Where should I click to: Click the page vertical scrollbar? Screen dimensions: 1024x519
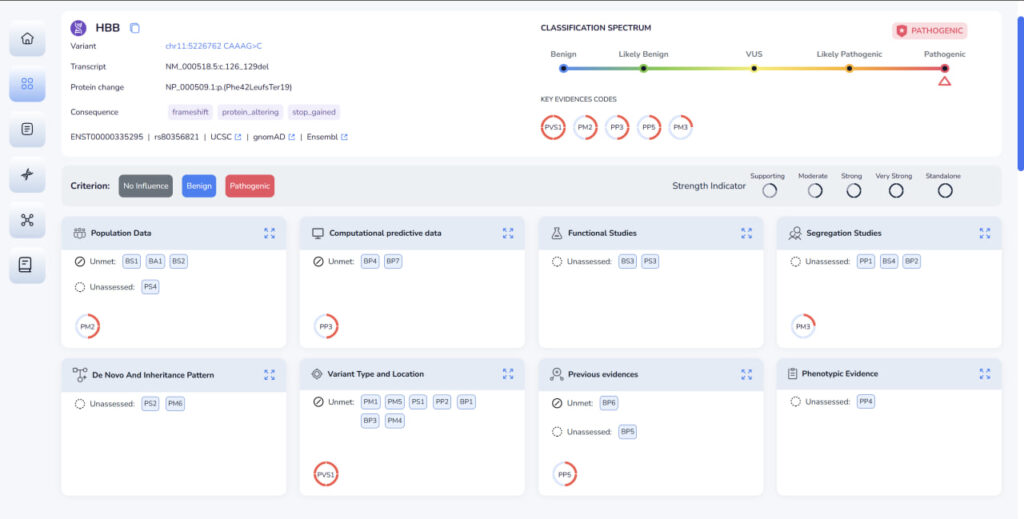1020,94
